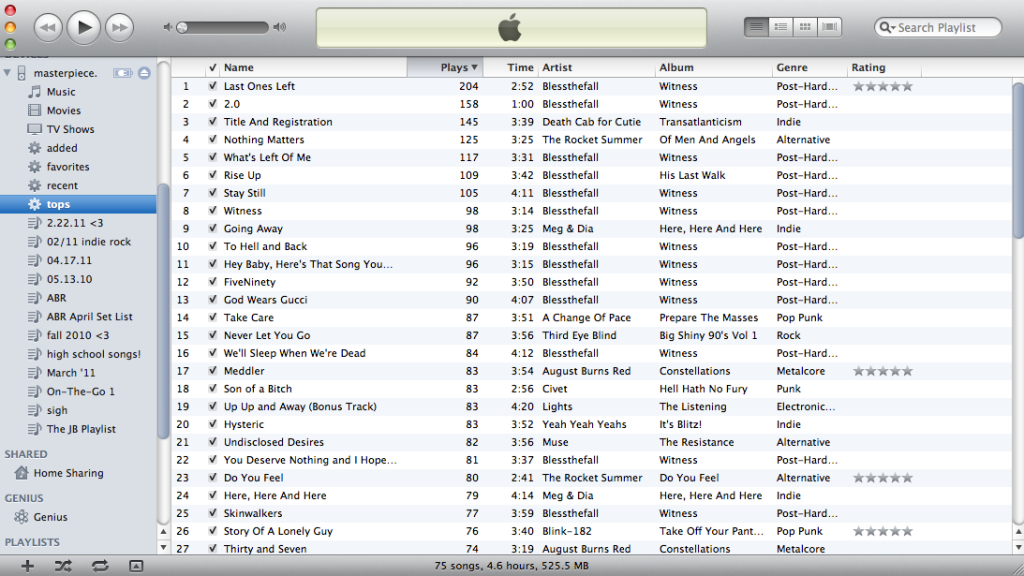Viewport: 1024px width, 576px height.
Task: Click the Next track fast-forward button
Action: (x=119, y=27)
